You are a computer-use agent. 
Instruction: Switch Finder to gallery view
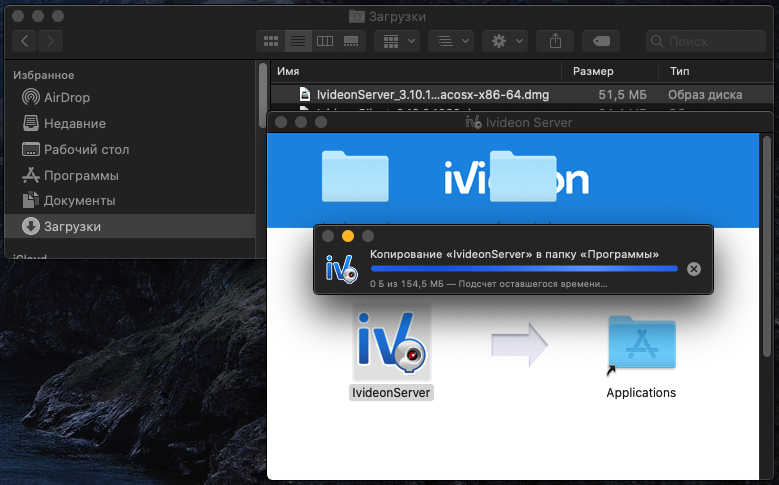[351, 41]
